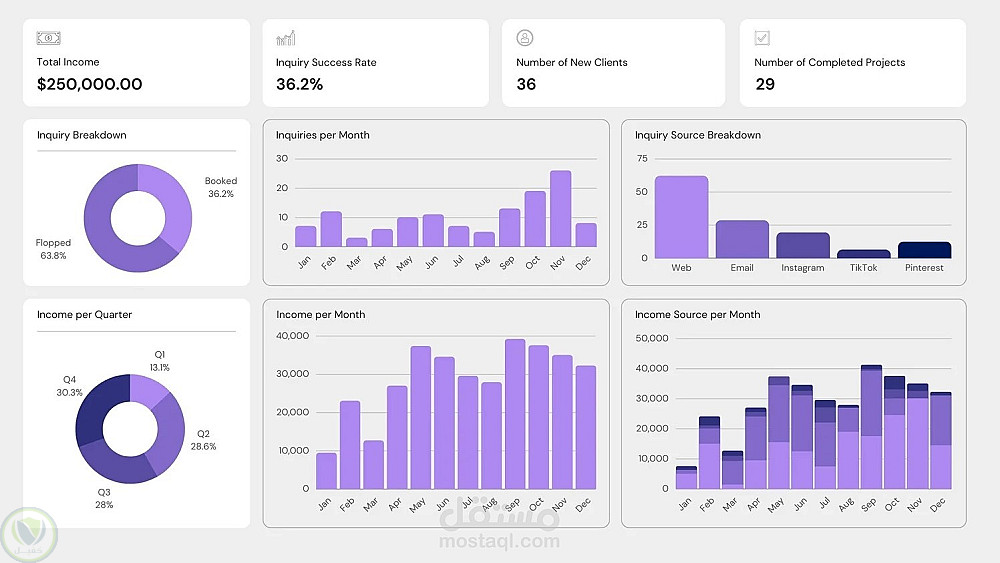
Task: Click the Number of Completed Projects card
Action: coord(853,62)
